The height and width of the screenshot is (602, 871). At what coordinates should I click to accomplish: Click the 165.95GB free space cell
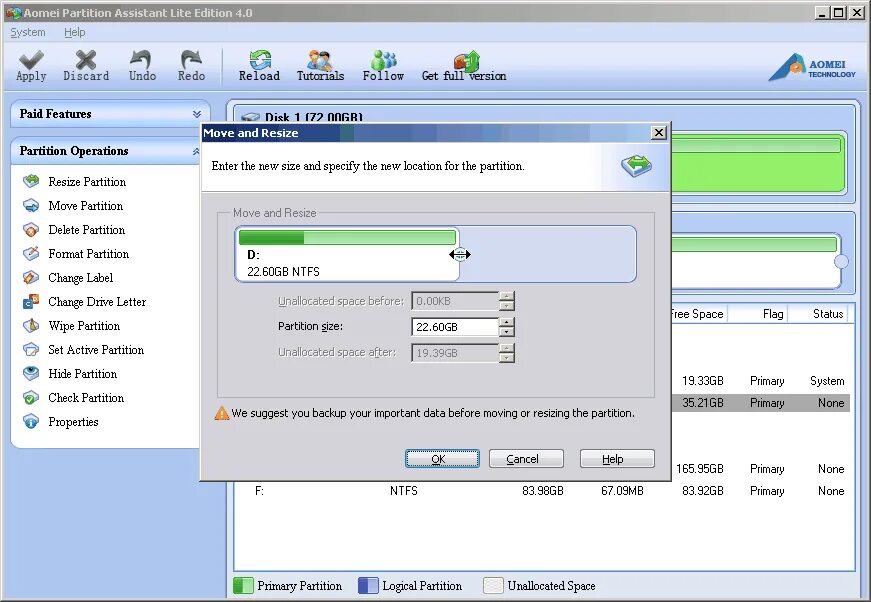[699, 469]
